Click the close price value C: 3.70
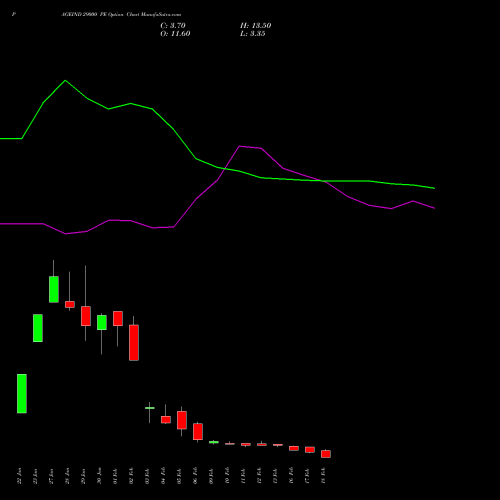Image resolution: width=500 pixels, height=500 pixels. click(173, 26)
